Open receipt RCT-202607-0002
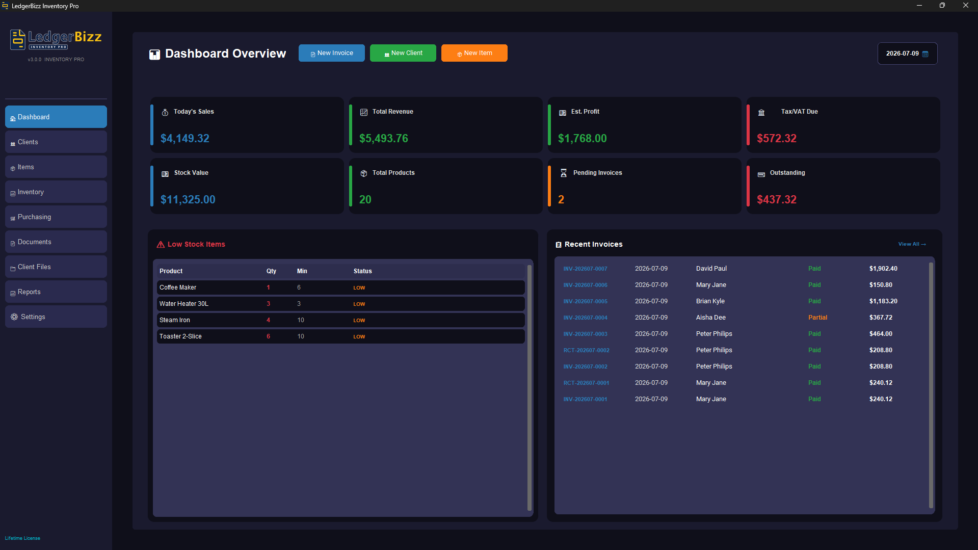 [x=586, y=350]
